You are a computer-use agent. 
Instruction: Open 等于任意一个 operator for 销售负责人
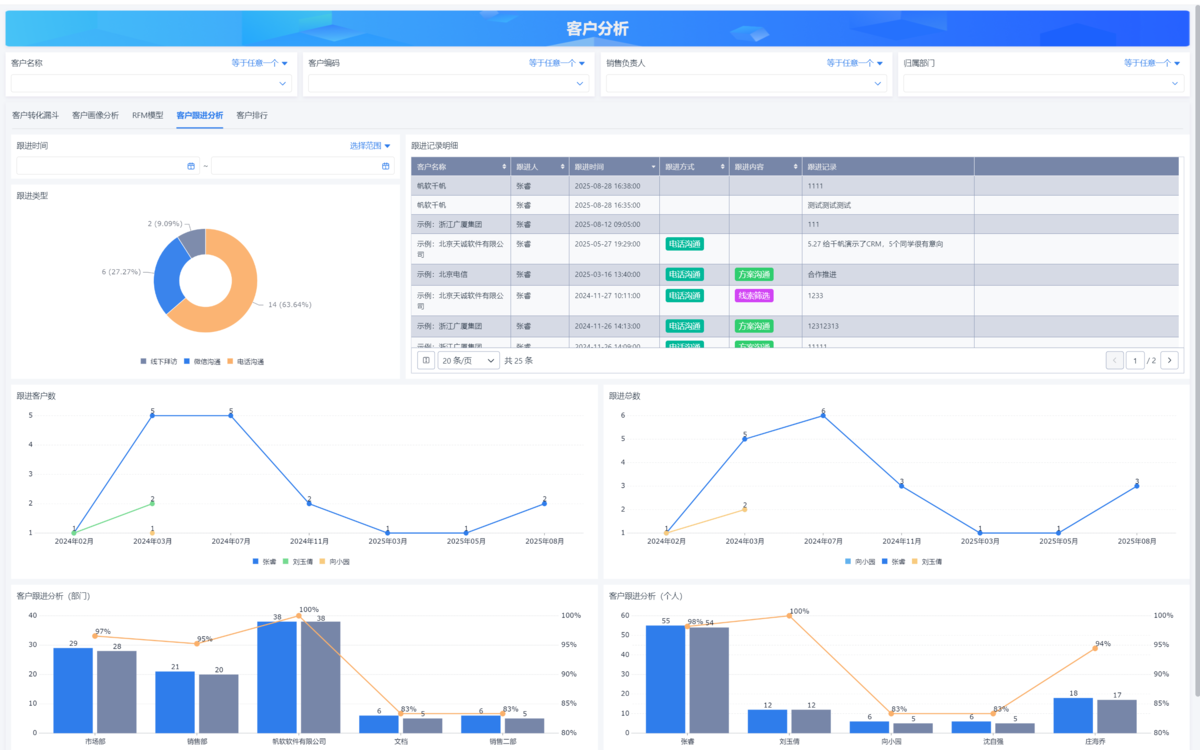(855, 63)
